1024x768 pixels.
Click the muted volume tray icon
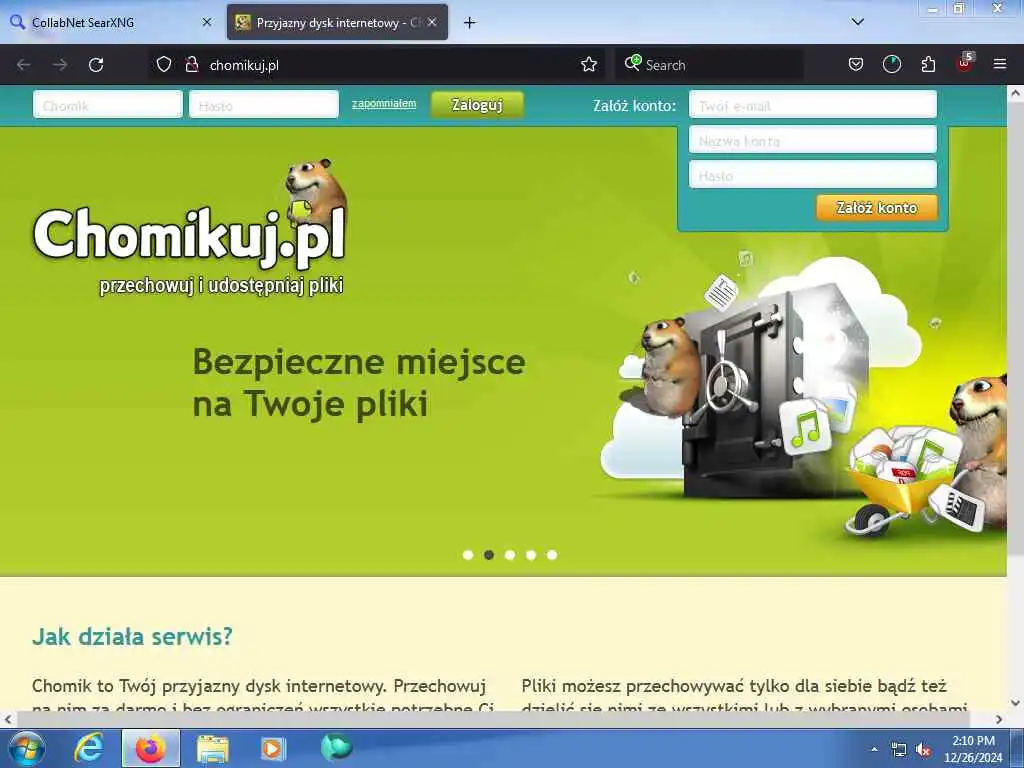(x=923, y=750)
